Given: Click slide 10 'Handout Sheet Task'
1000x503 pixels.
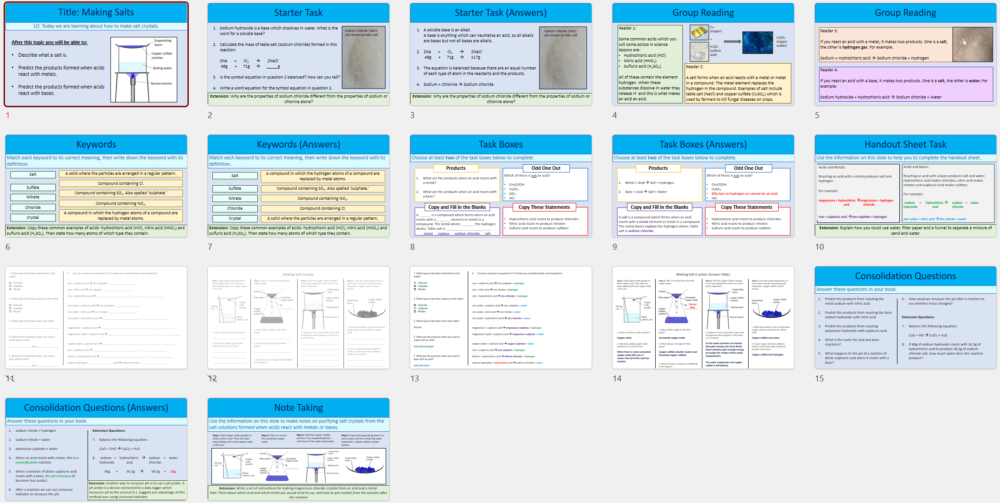Looking at the screenshot, I should (906, 186).
